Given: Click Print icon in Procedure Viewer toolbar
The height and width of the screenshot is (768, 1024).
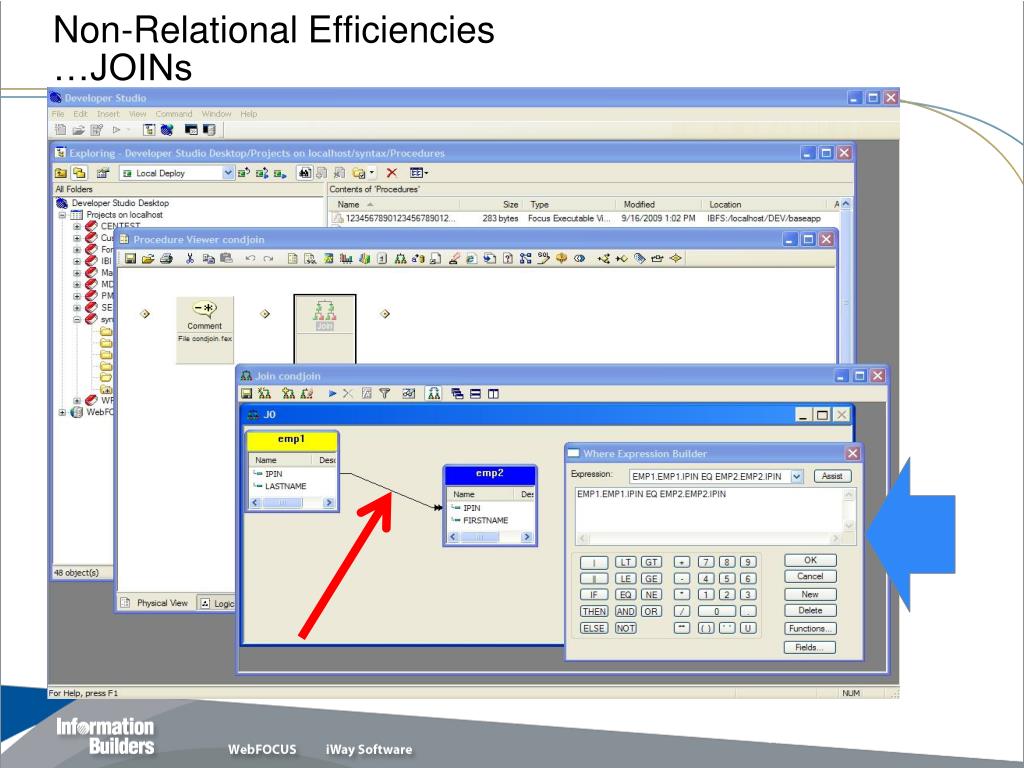Looking at the screenshot, I should tap(166, 259).
